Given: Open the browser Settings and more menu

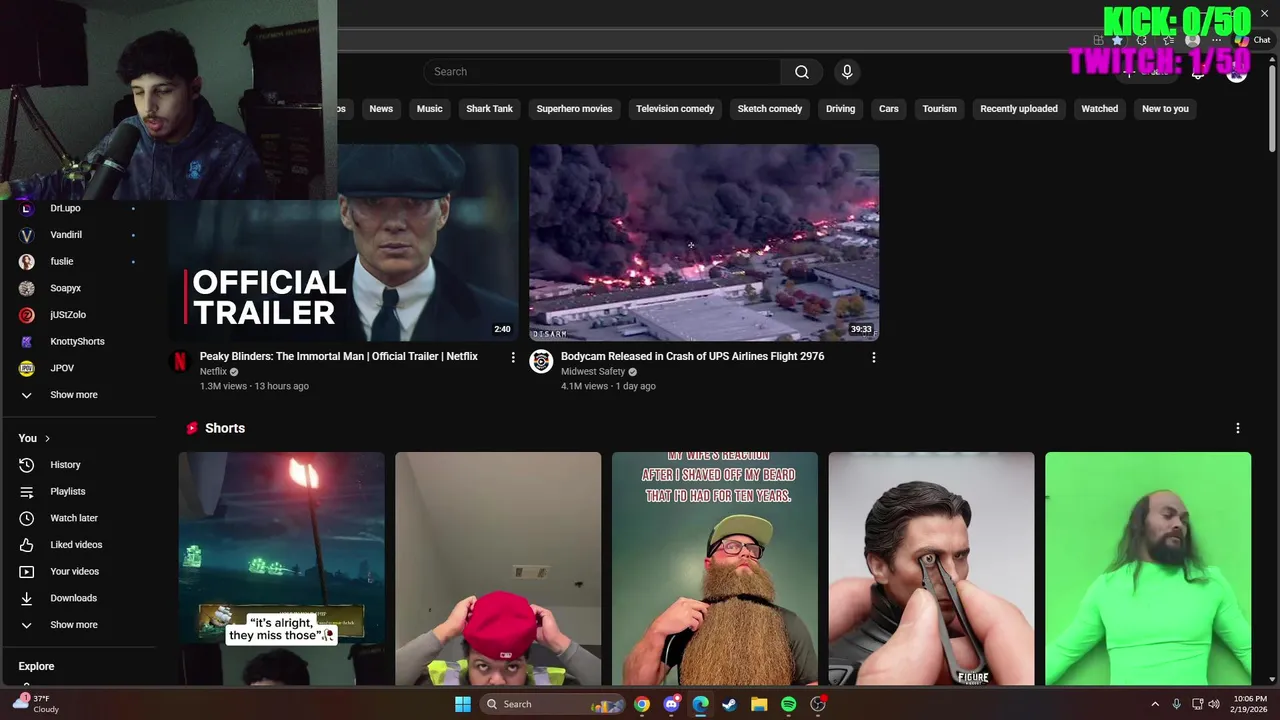Looking at the screenshot, I should pyautogui.click(x=1217, y=40).
